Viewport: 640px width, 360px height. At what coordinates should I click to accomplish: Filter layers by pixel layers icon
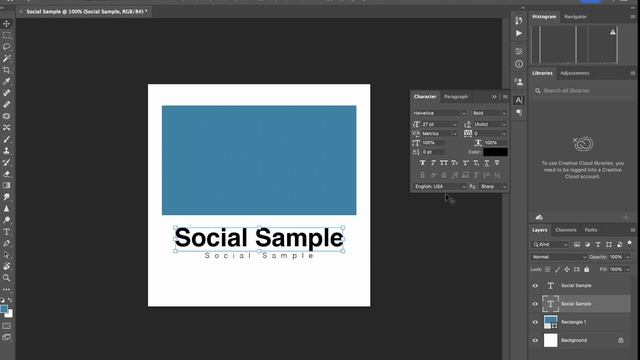tap(577, 244)
